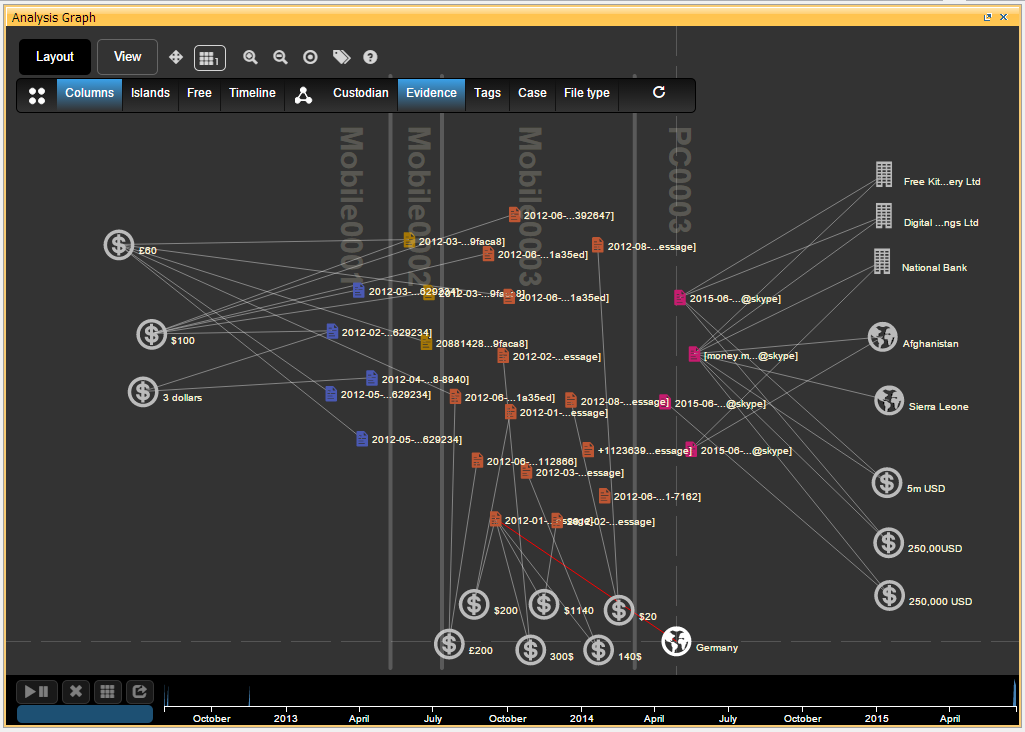Group by Case
Viewport: 1025px width, 732px height.
(532, 95)
